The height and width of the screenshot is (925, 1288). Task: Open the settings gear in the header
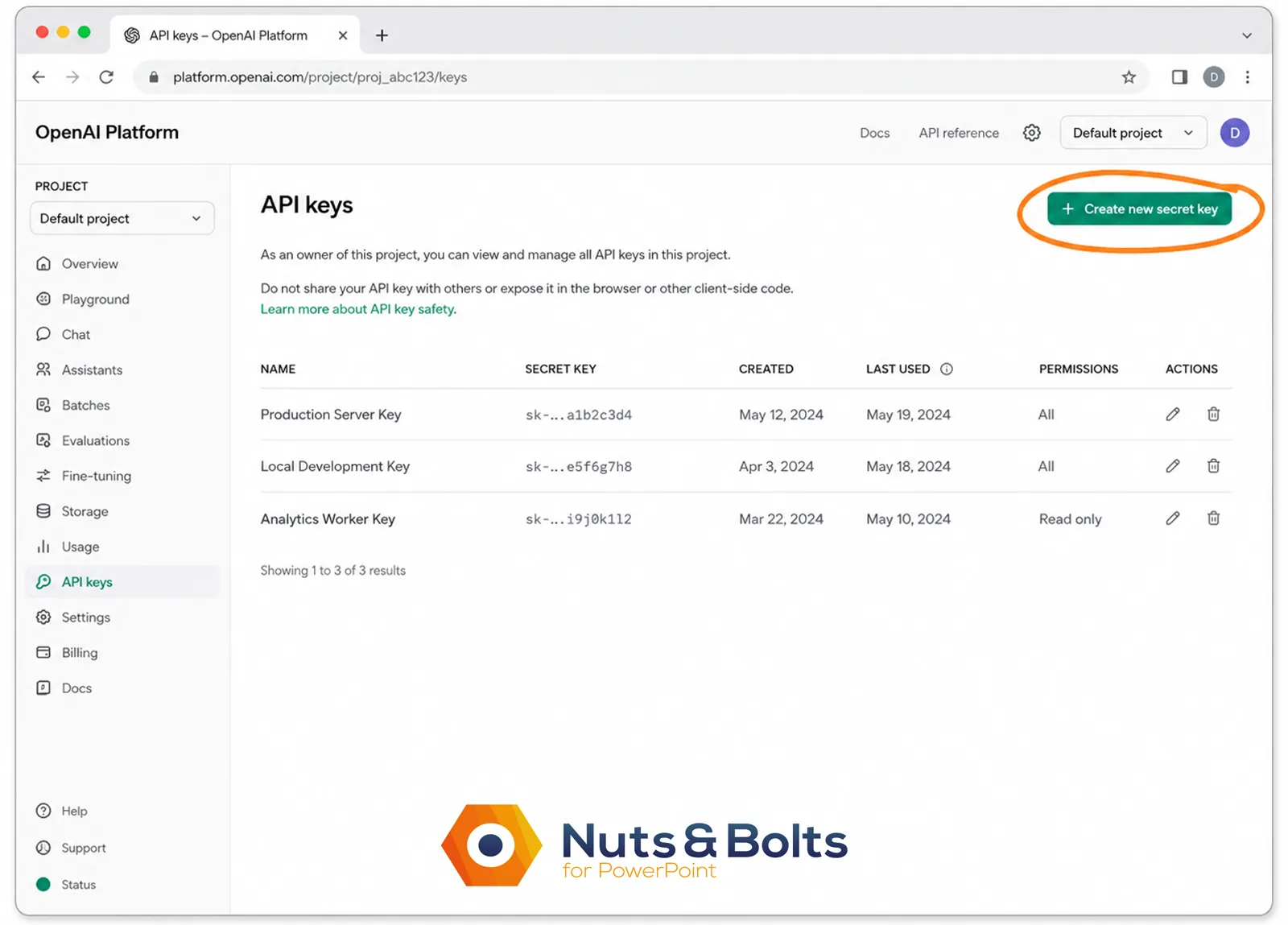coord(1032,133)
